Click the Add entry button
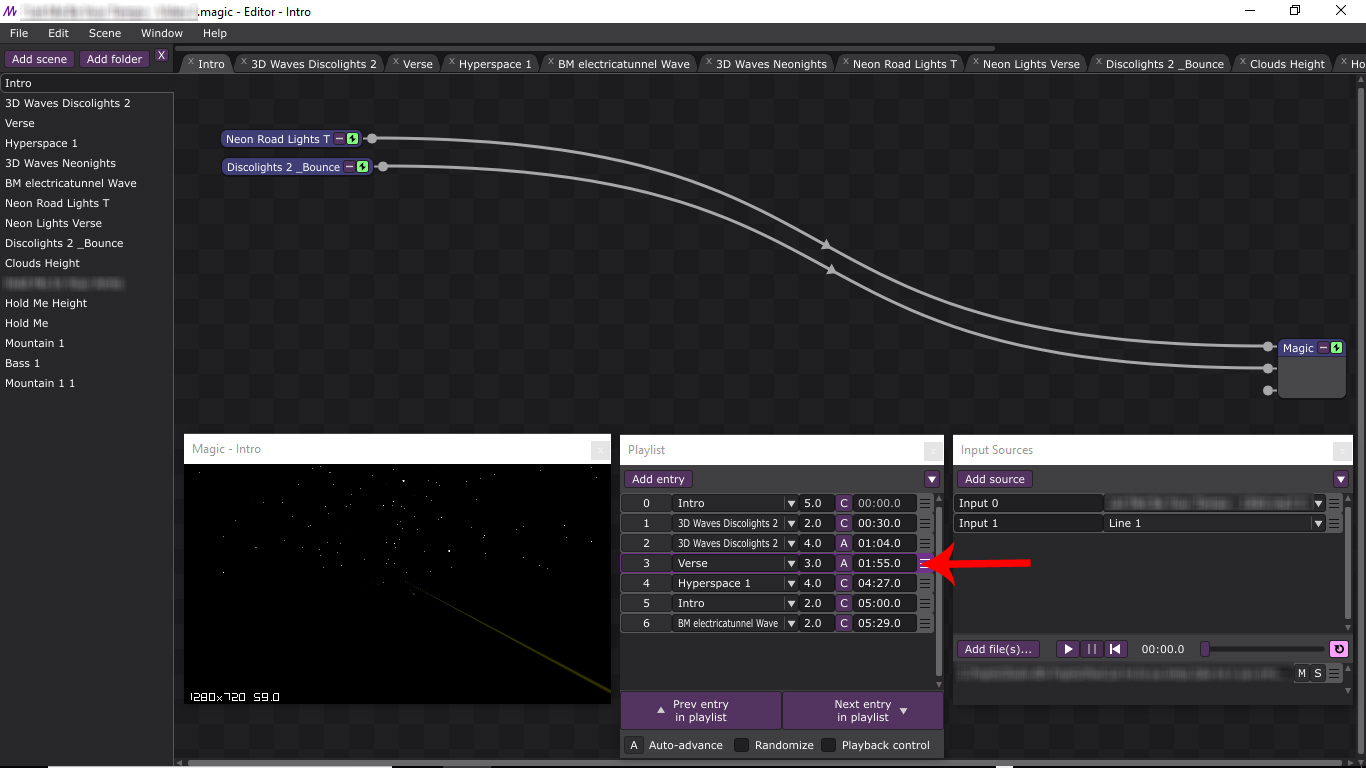Image resolution: width=1366 pixels, height=768 pixels. pos(658,479)
